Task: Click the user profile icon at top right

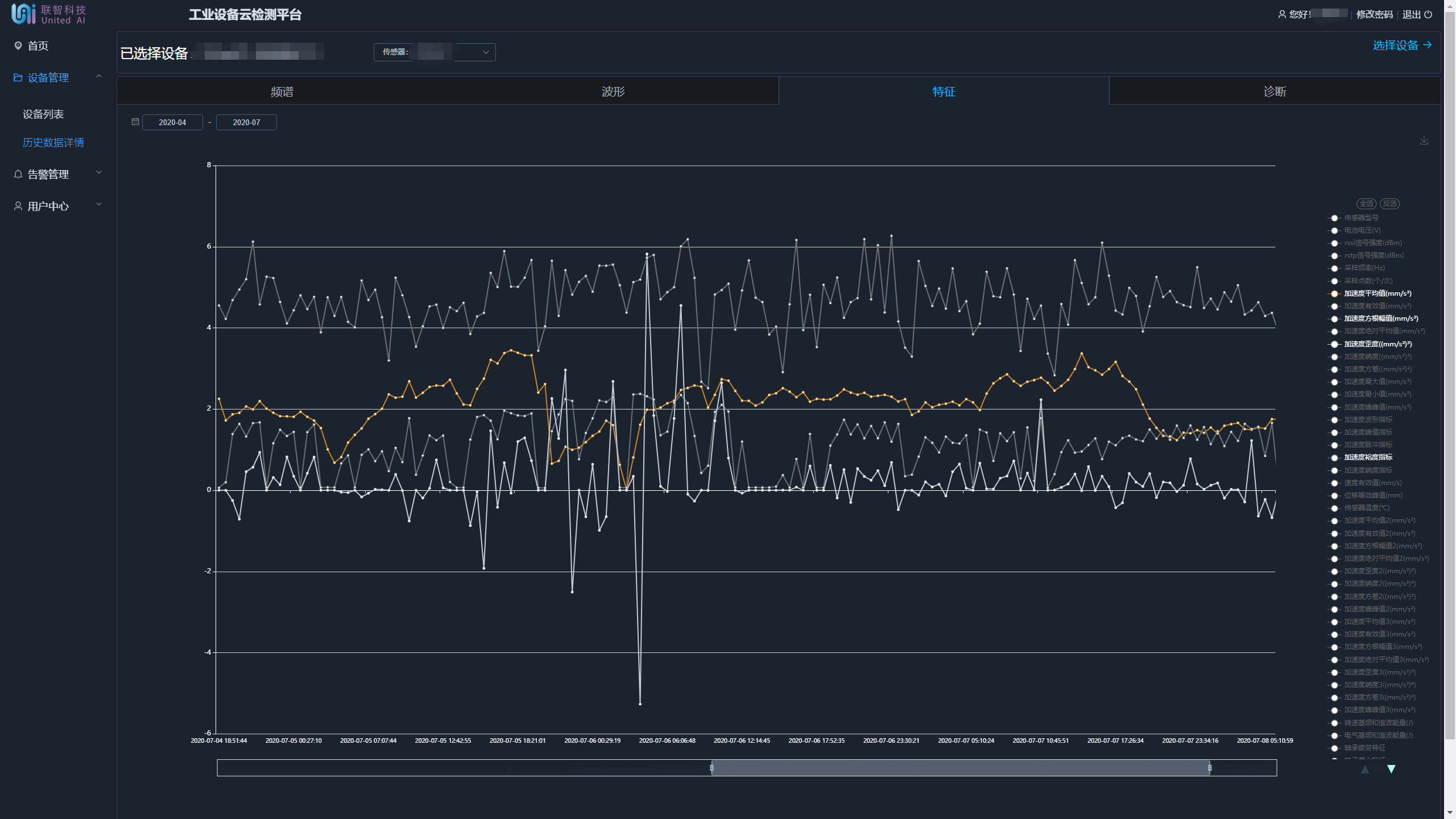Action: [1282, 14]
